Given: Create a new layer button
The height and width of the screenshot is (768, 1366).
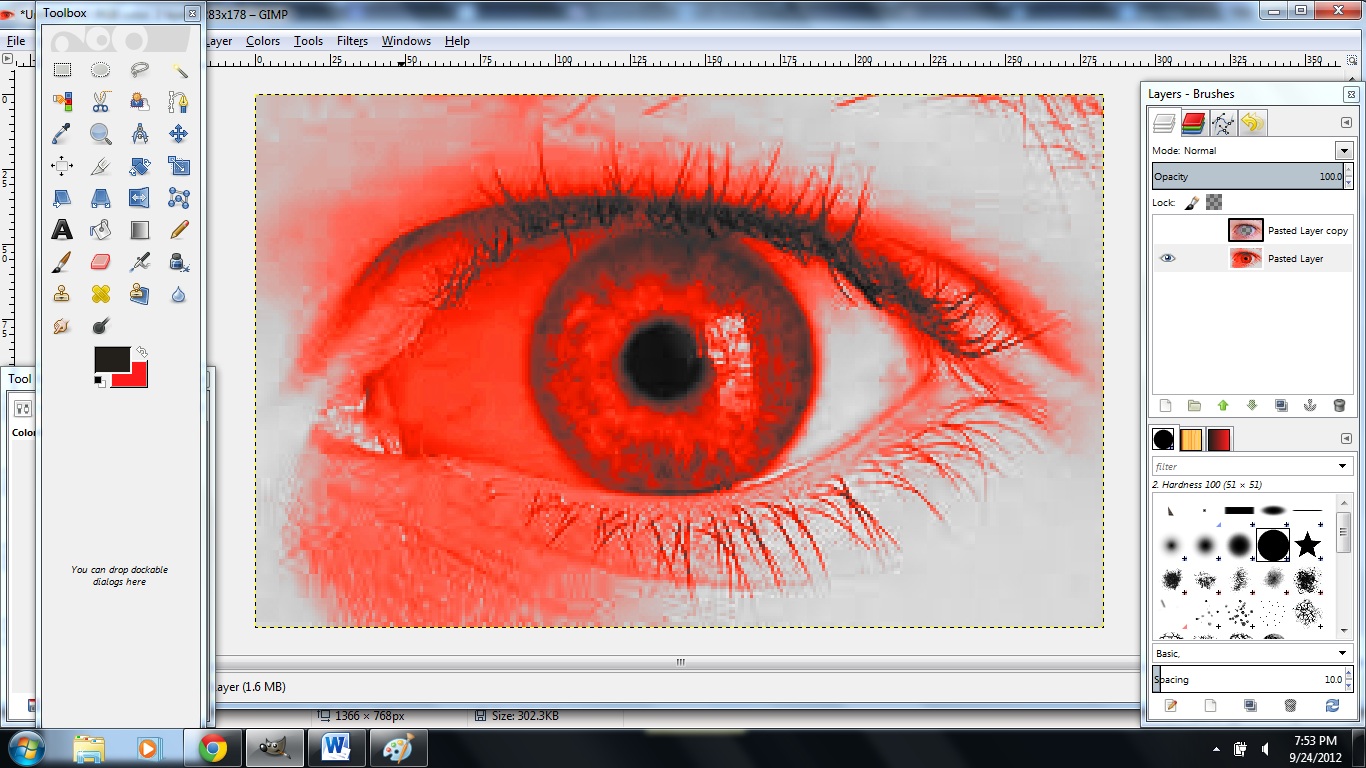Looking at the screenshot, I should click(x=1165, y=406).
